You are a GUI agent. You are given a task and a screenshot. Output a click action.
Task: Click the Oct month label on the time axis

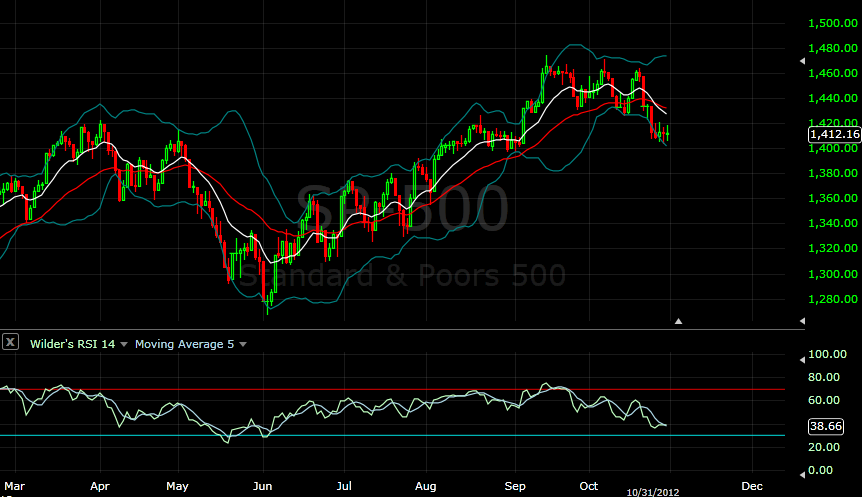(x=589, y=486)
